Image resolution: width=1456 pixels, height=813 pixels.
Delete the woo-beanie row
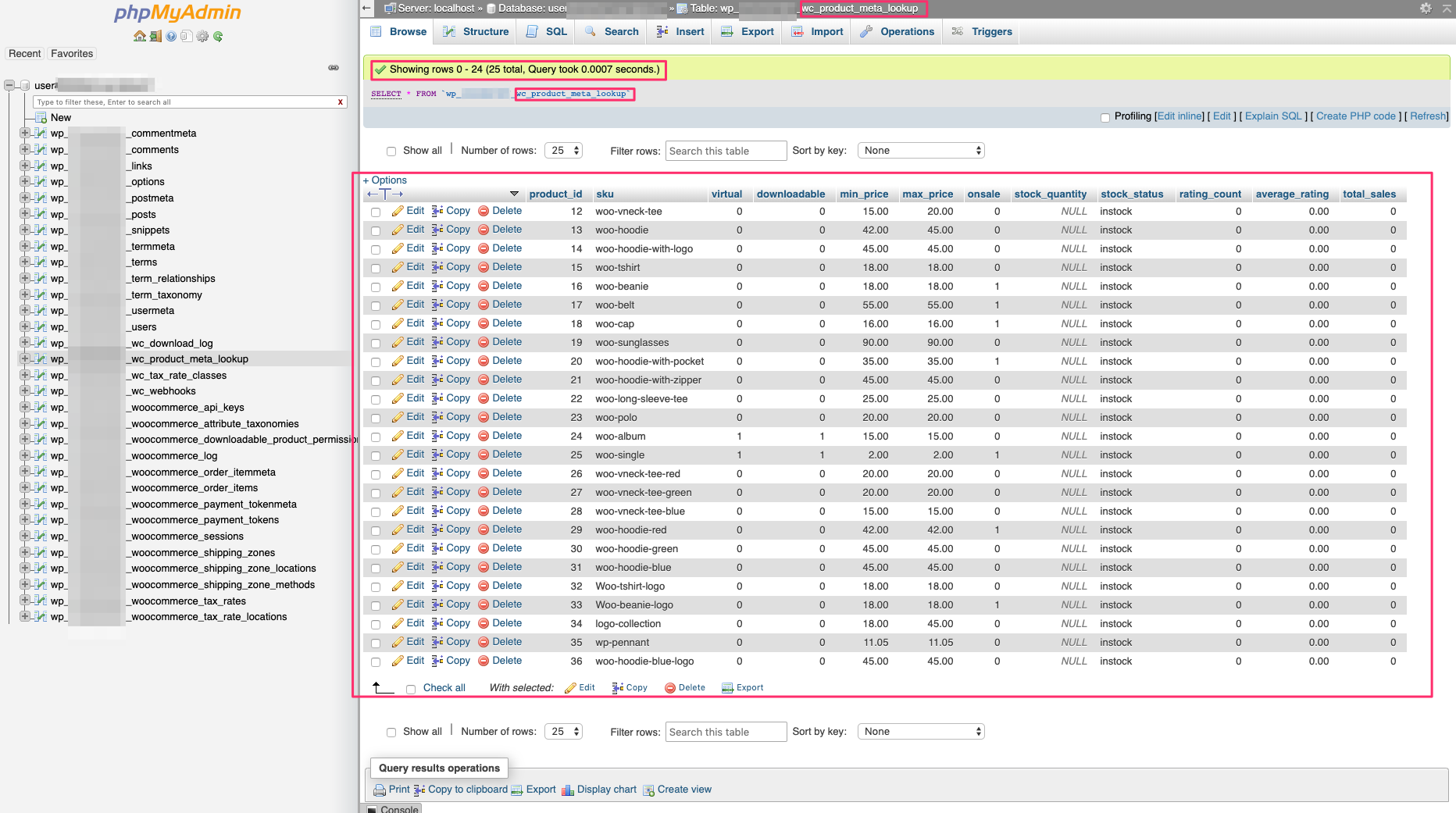(507, 286)
